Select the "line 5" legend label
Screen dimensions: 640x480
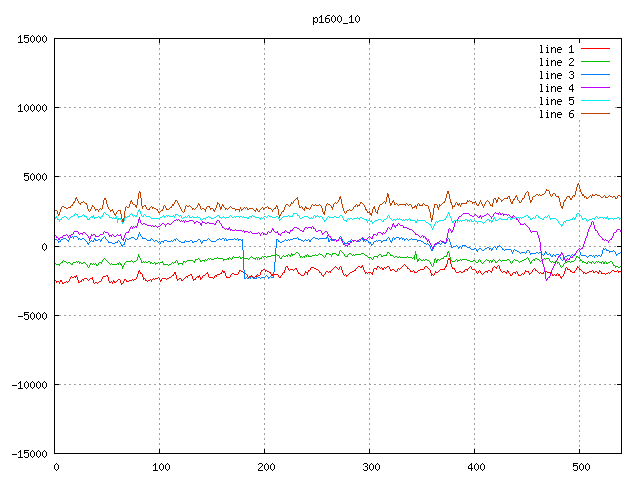[x=557, y=101]
